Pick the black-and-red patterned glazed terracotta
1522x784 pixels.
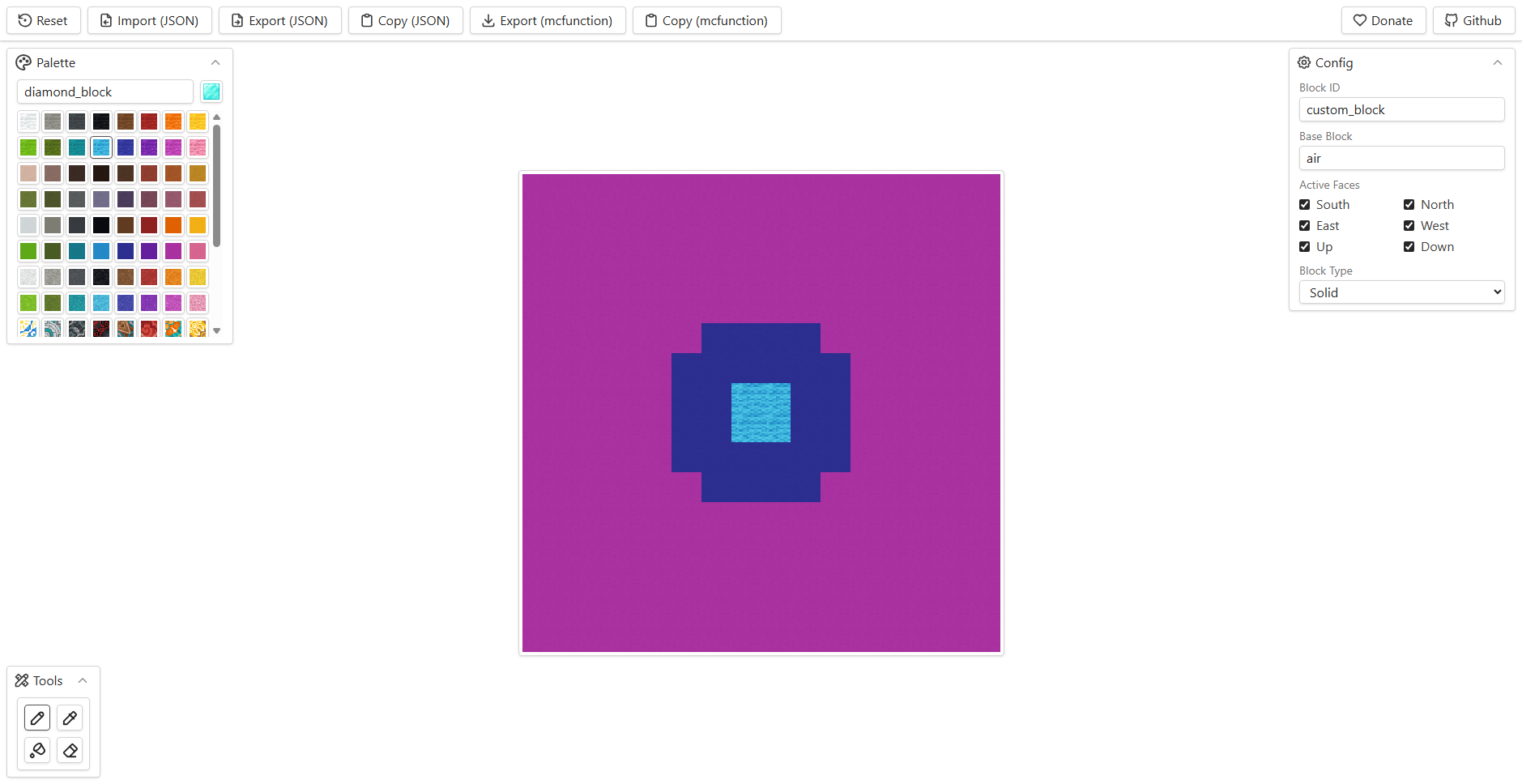pyautogui.click(x=101, y=328)
